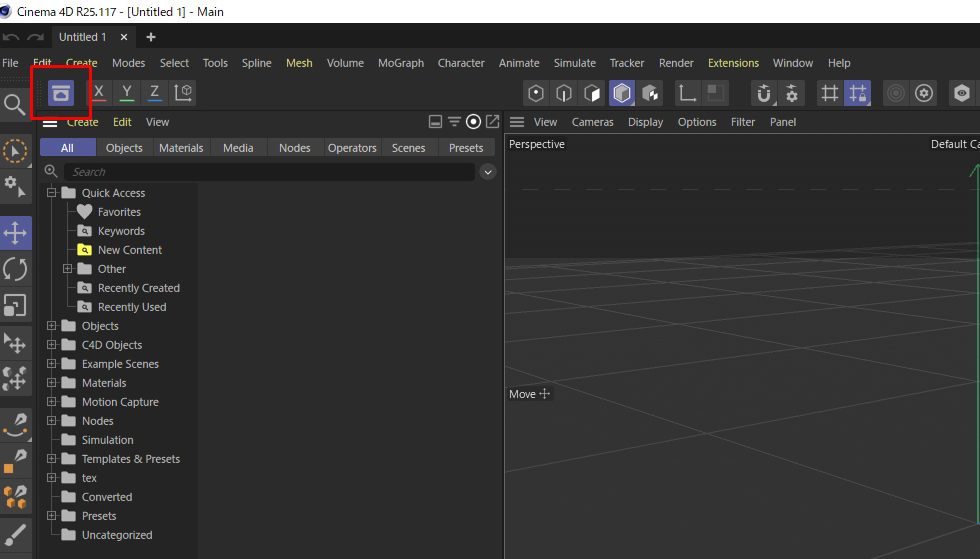Click Create in asset browser menu

tap(82, 122)
